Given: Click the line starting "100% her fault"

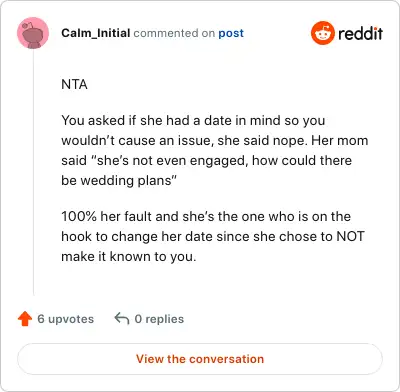Looking at the screenshot, I should (206, 216).
